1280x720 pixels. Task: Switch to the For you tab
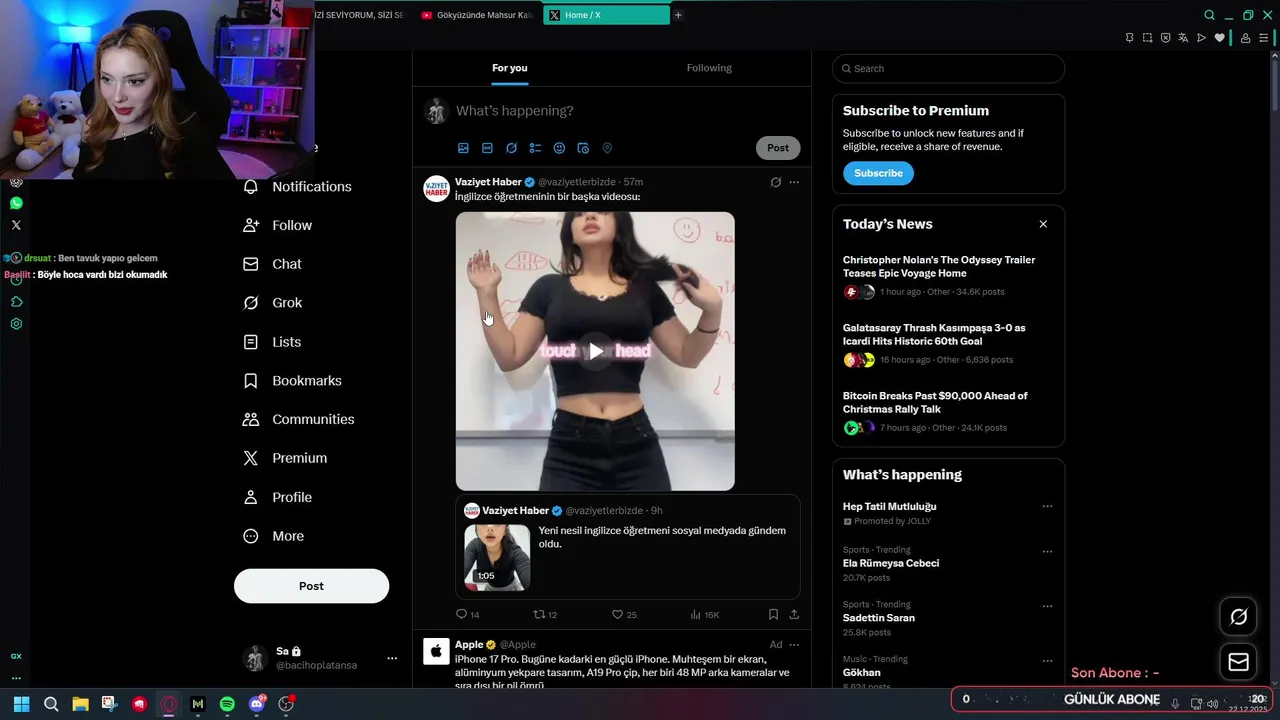[x=510, y=68]
